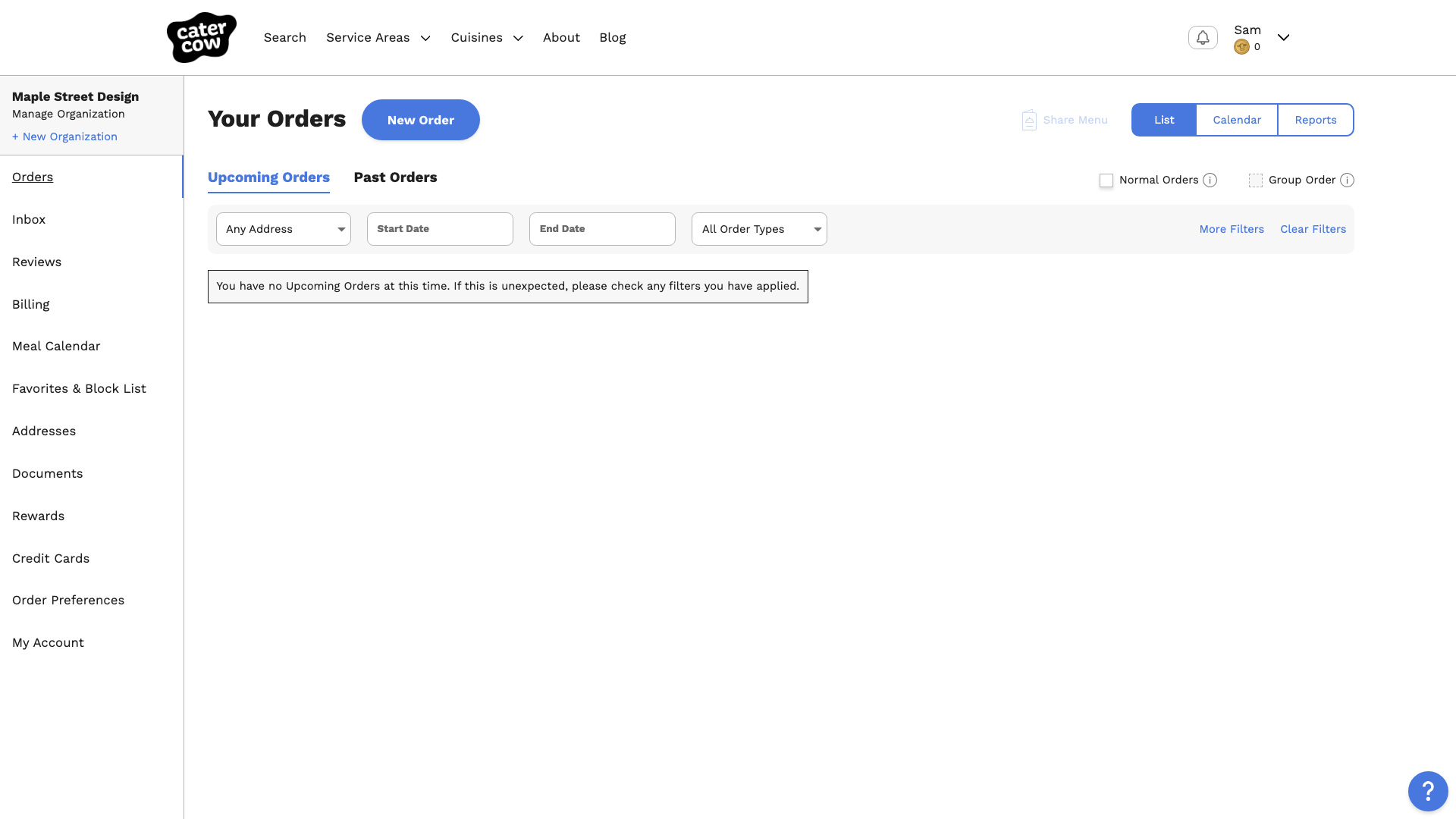Image resolution: width=1456 pixels, height=819 pixels.
Task: Open Favorites & Block List
Action: click(79, 388)
